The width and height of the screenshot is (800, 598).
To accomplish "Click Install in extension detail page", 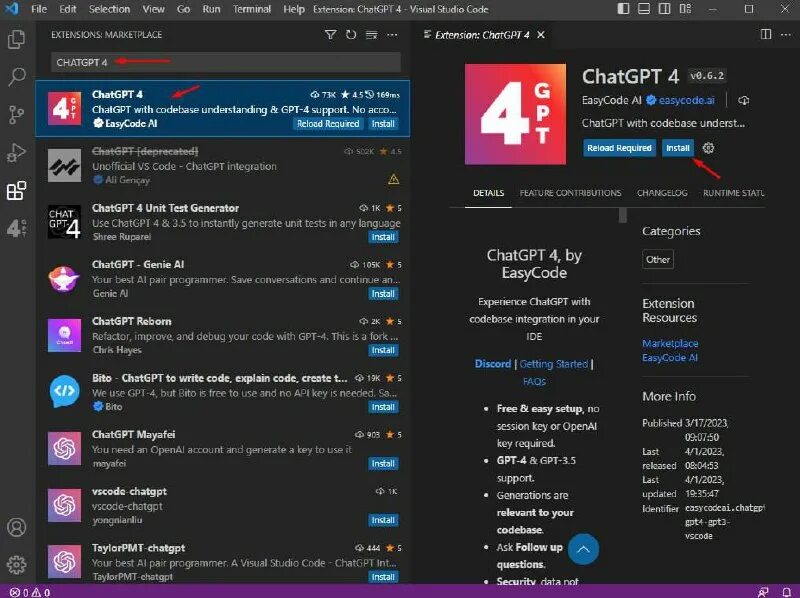I will point(678,148).
